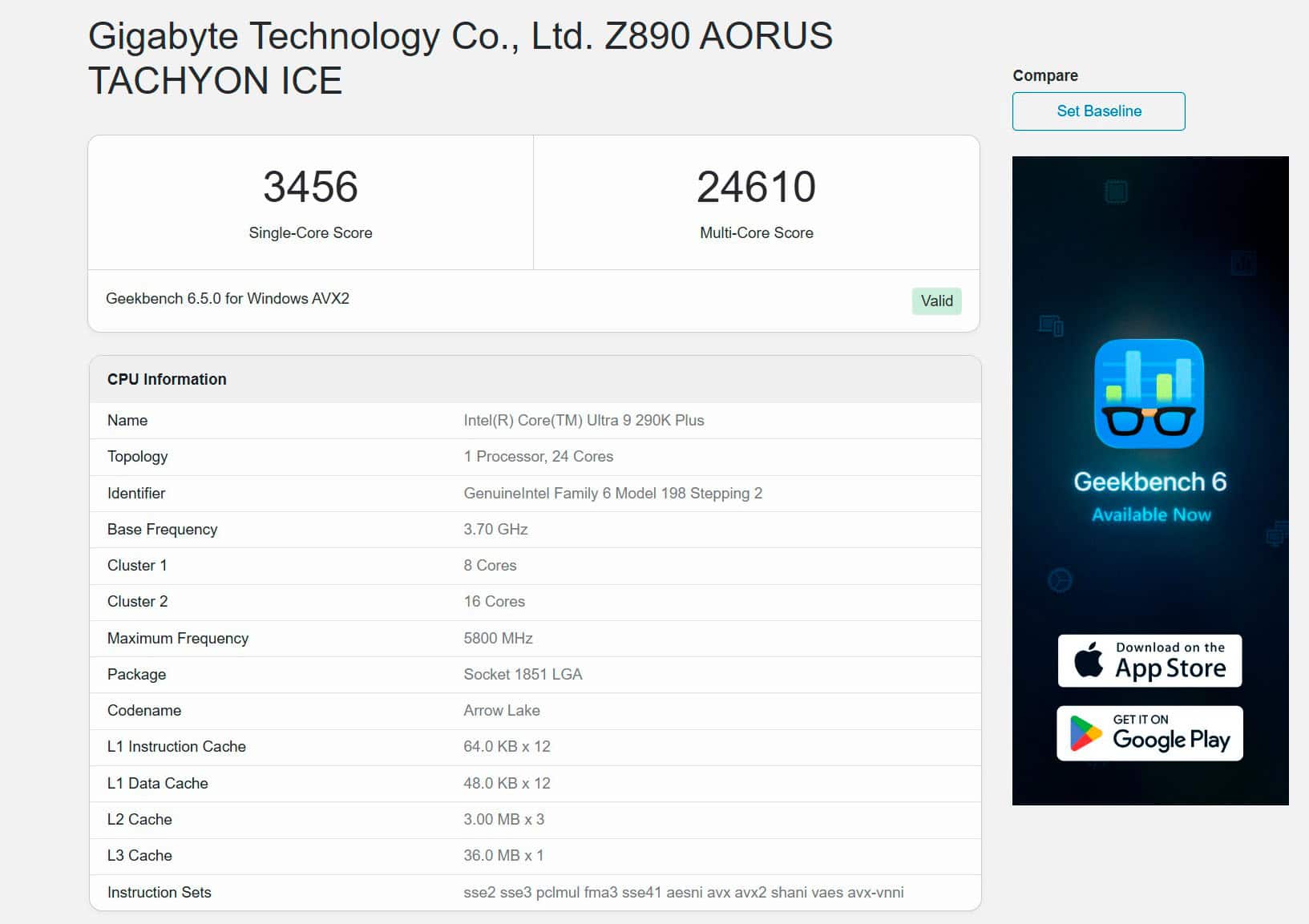Viewport: 1309px width, 924px height.
Task: Click the L3 Cache value 36.0 MB
Action: click(x=501, y=855)
